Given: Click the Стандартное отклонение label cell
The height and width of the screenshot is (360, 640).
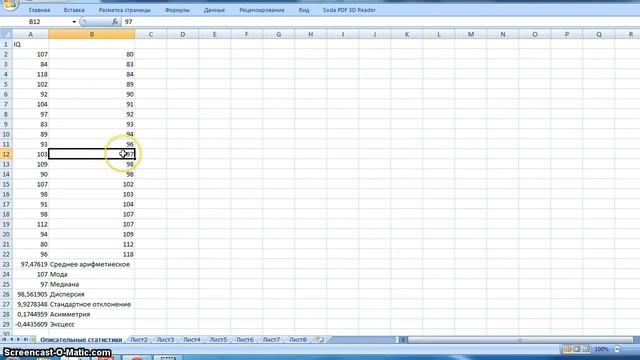Looking at the screenshot, I should point(91,304).
